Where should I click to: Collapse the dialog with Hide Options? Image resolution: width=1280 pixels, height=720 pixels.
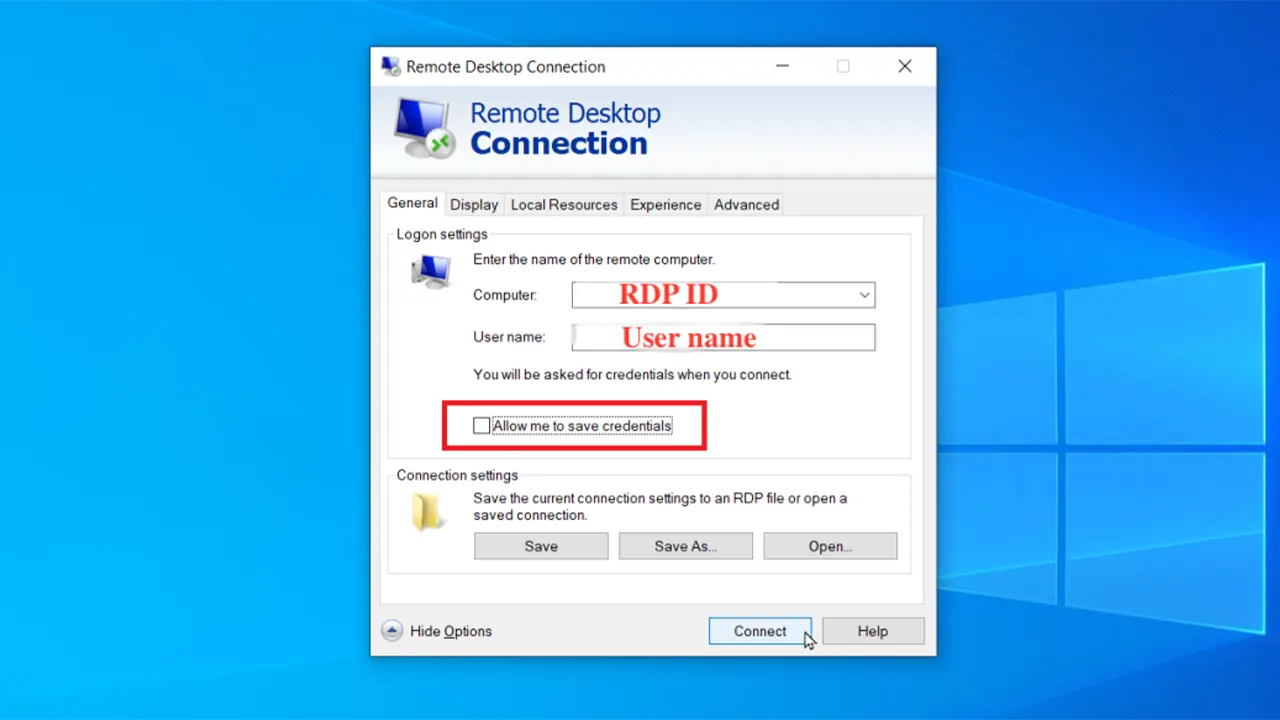click(437, 631)
